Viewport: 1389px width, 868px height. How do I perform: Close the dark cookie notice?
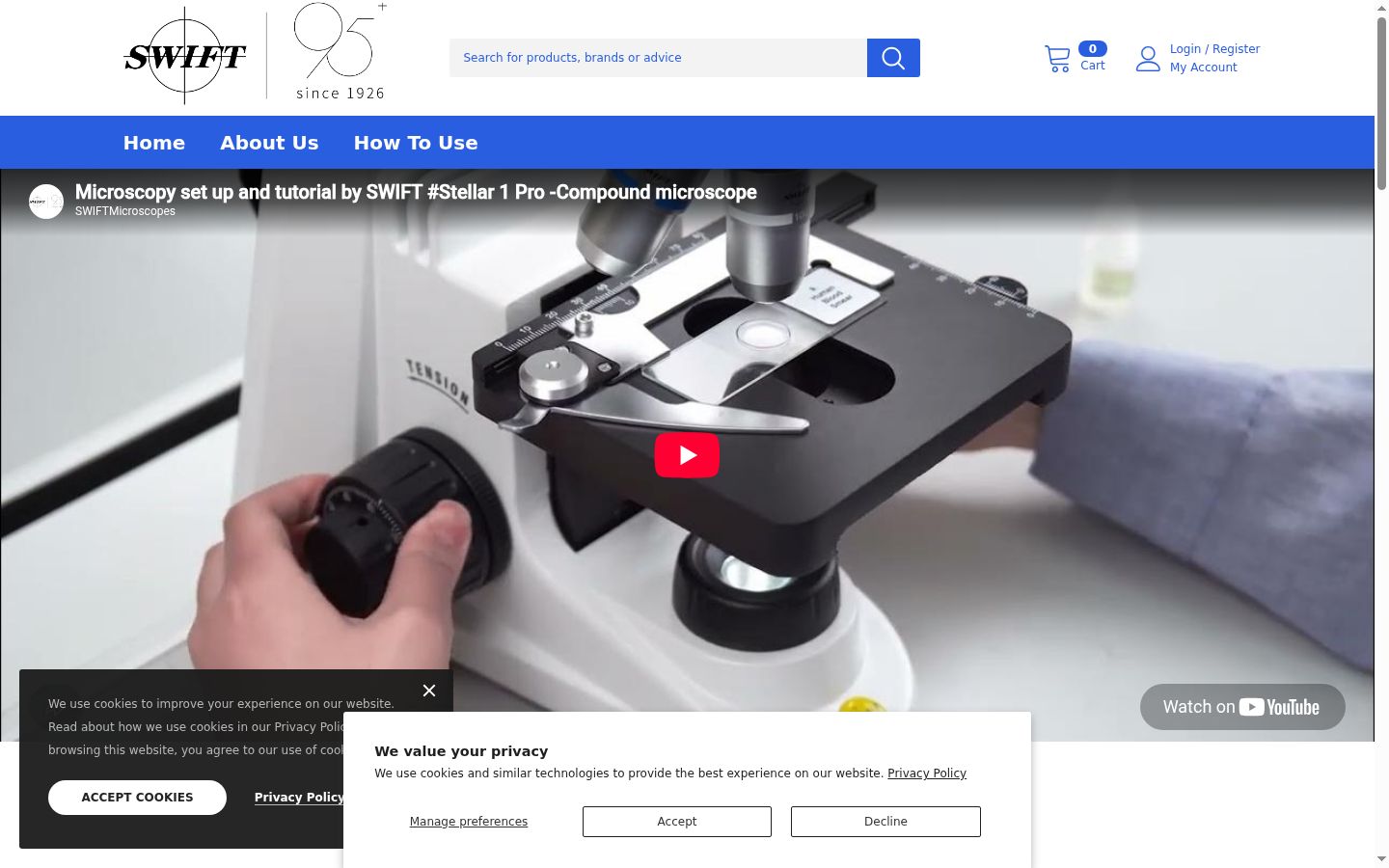click(429, 691)
